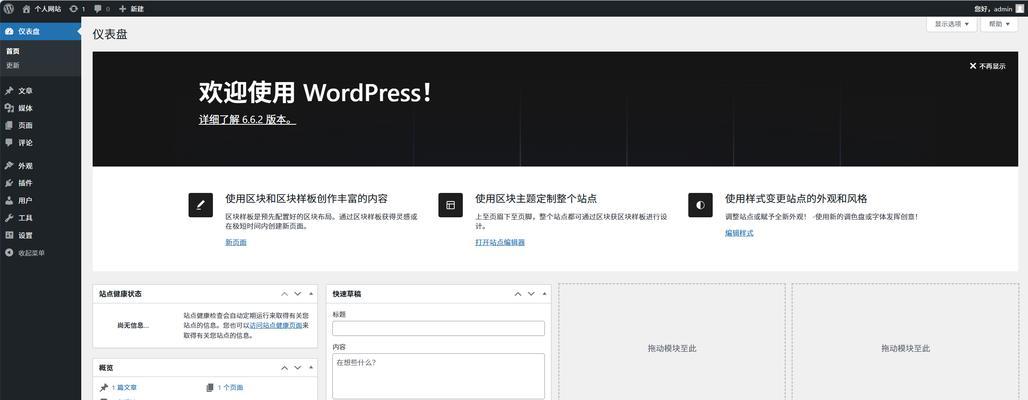
Task: Select 首页 submenu item
Action: click(13, 51)
